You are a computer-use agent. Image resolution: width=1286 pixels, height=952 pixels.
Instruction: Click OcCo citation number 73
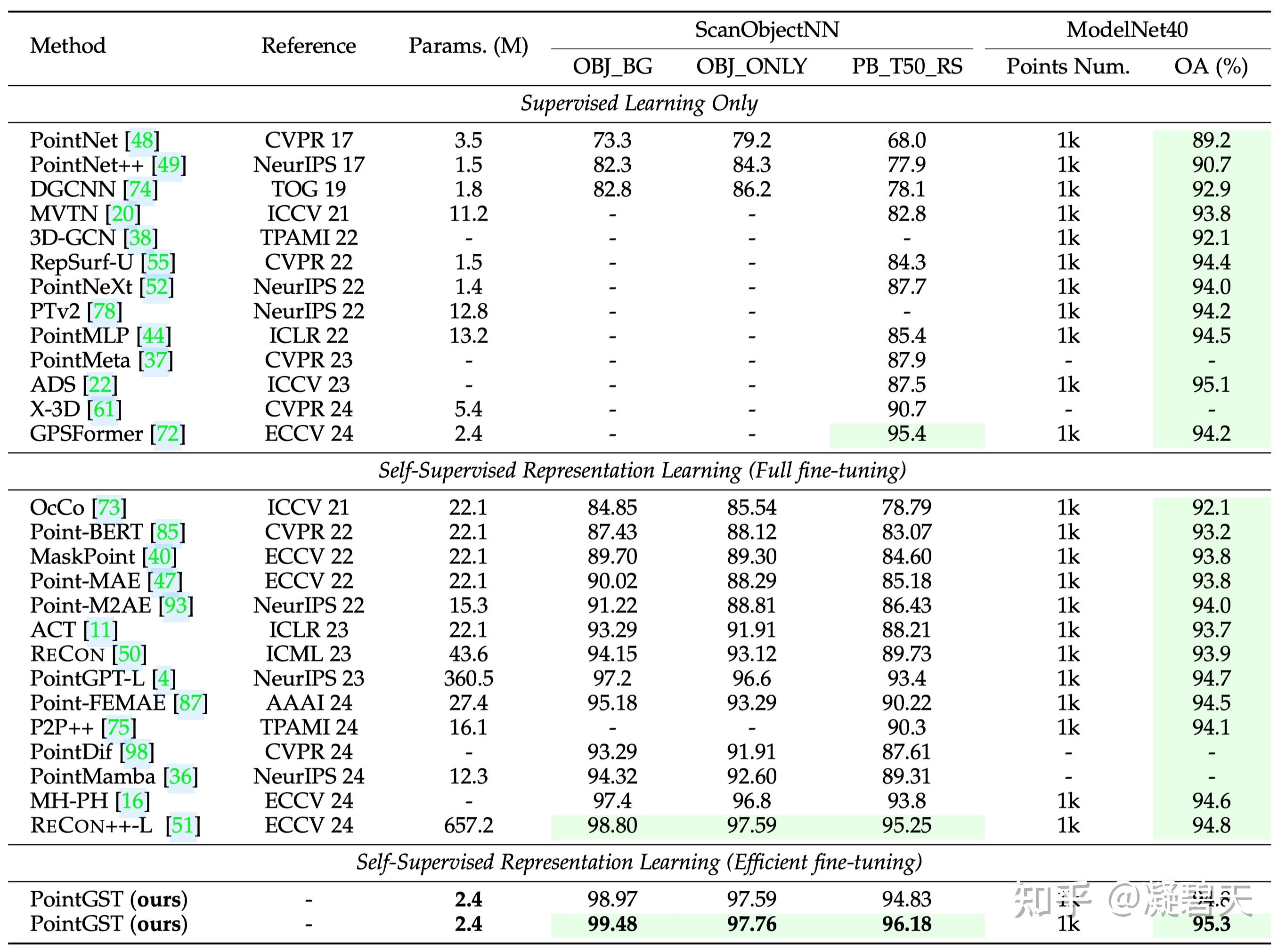(x=109, y=507)
